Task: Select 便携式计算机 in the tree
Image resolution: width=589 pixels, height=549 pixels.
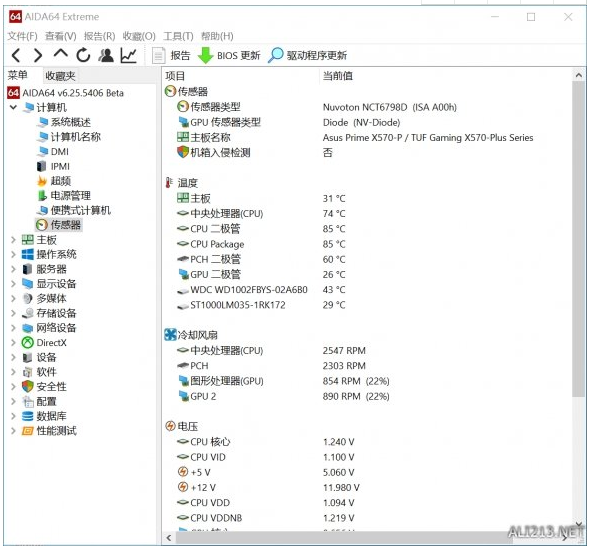Action: click(74, 210)
